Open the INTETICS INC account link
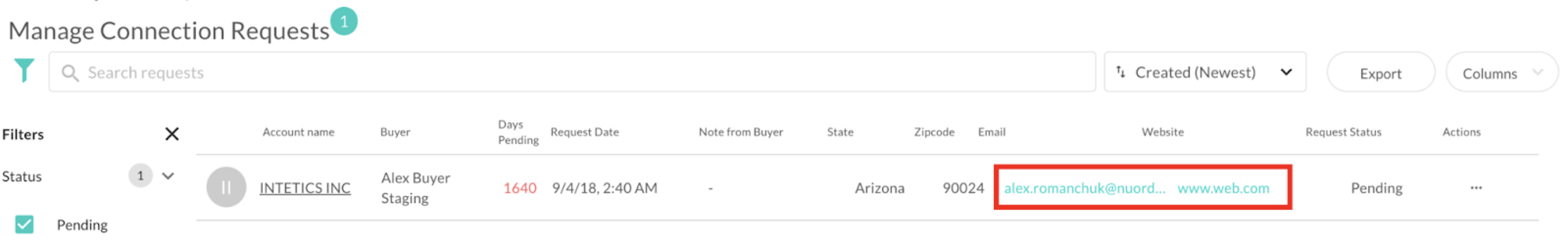The width and height of the screenshot is (1568, 249). click(x=305, y=188)
